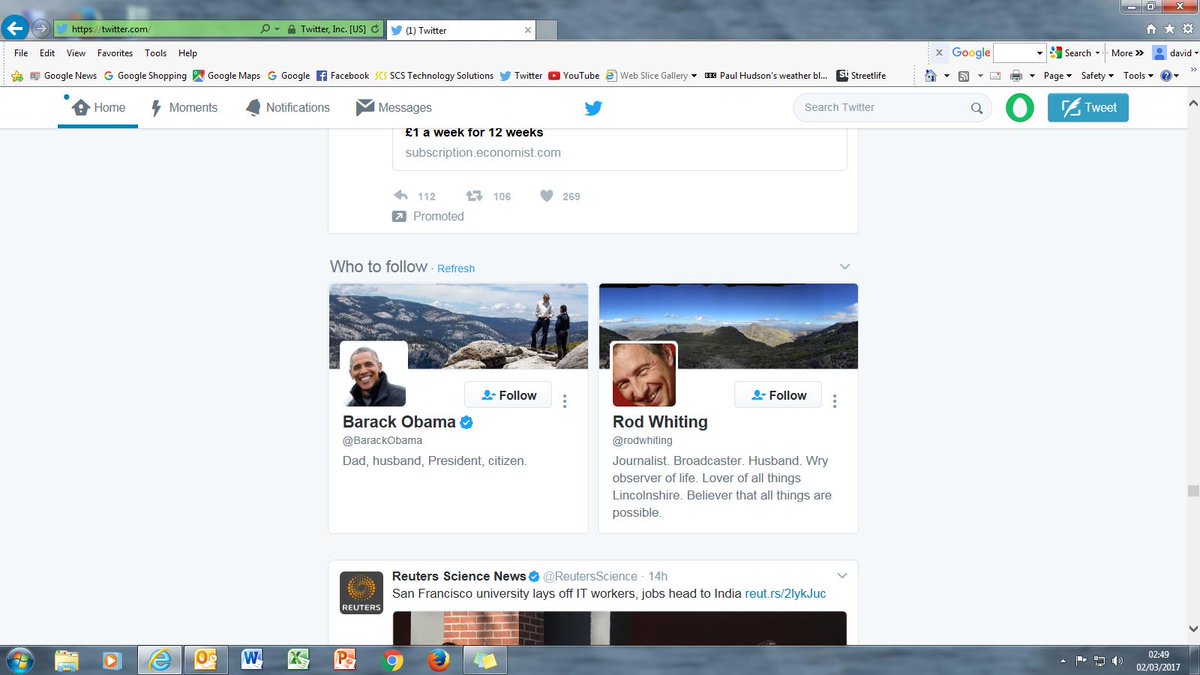Open the Favorites menu
The image size is (1200, 675).
[115, 53]
